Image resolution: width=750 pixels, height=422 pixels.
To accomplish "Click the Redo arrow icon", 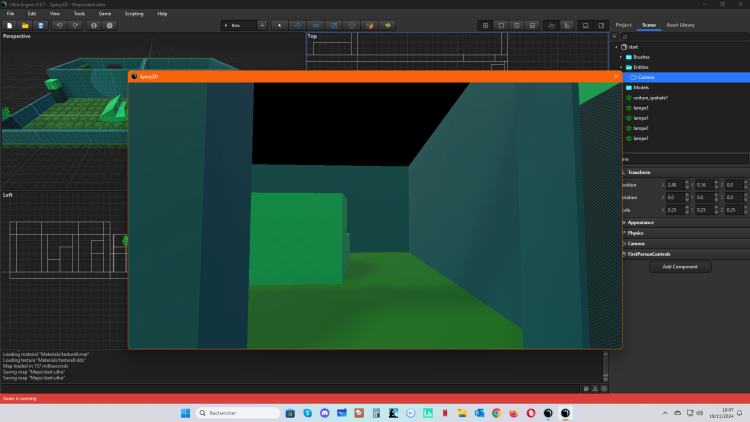I will [x=75, y=25].
